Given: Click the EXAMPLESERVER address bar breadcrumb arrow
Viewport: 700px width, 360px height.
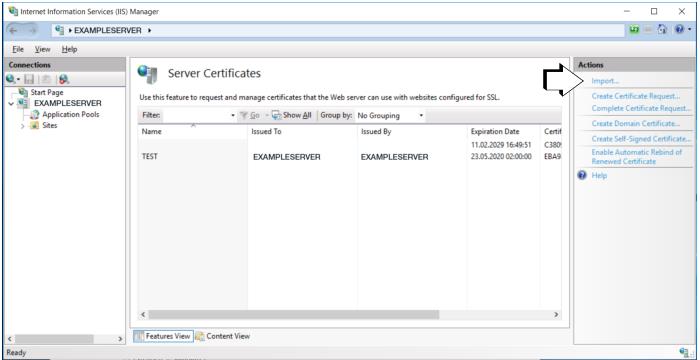Looking at the screenshot, I should [x=149, y=30].
